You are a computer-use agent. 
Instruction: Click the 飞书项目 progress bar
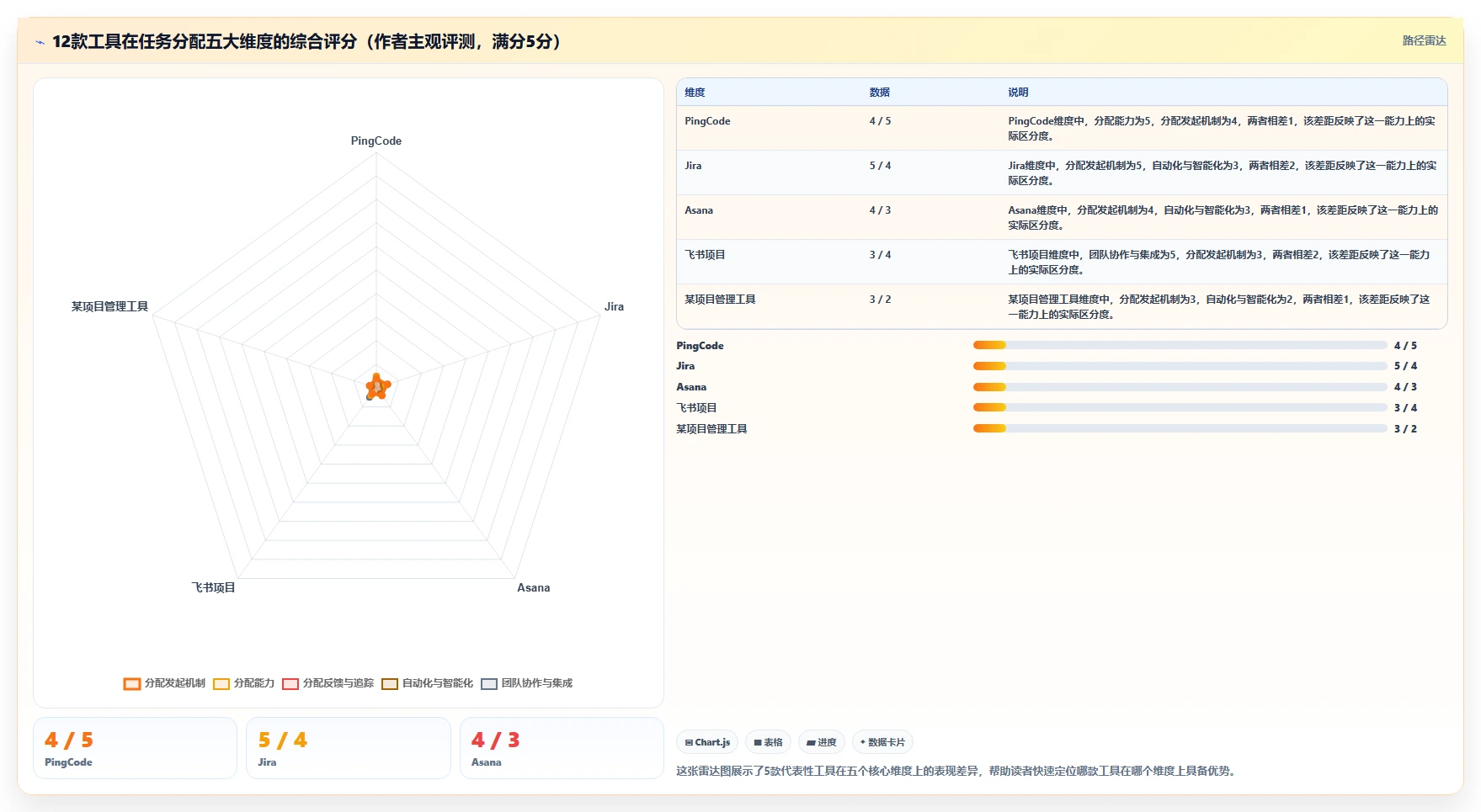1180,407
